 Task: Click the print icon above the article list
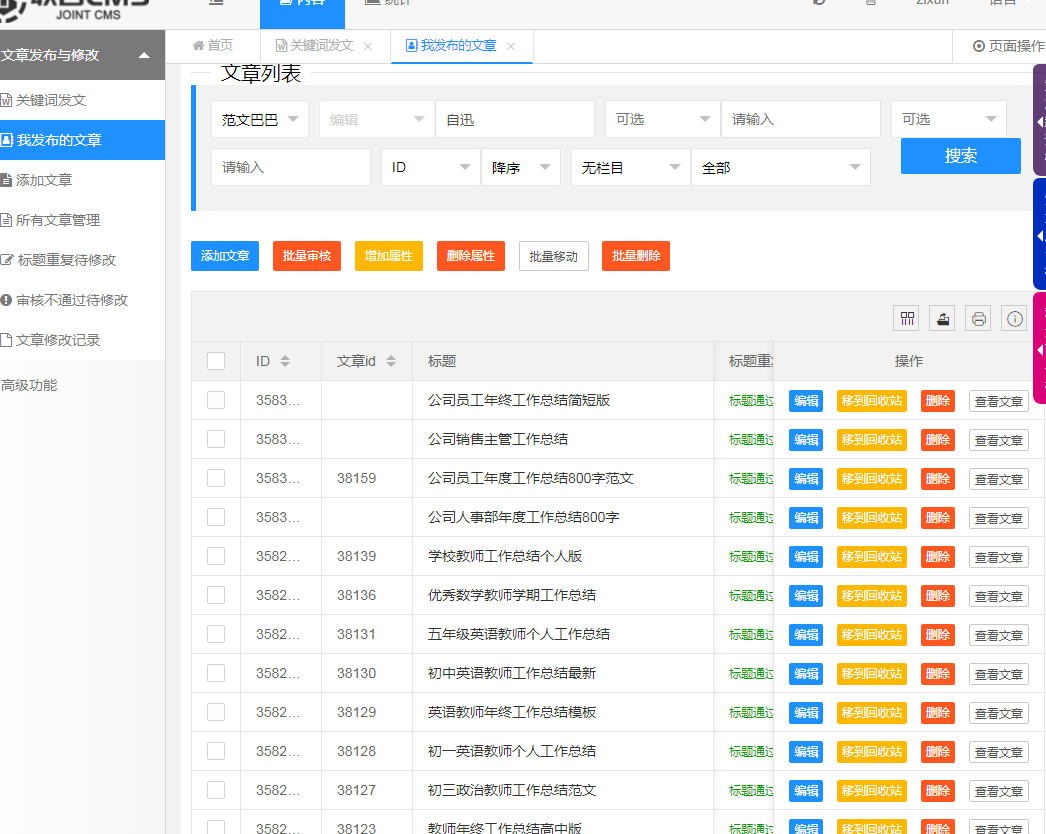977,318
